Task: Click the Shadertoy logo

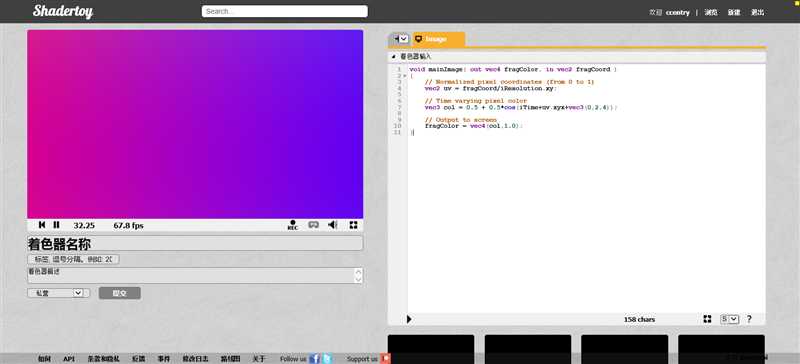Action: (x=63, y=11)
